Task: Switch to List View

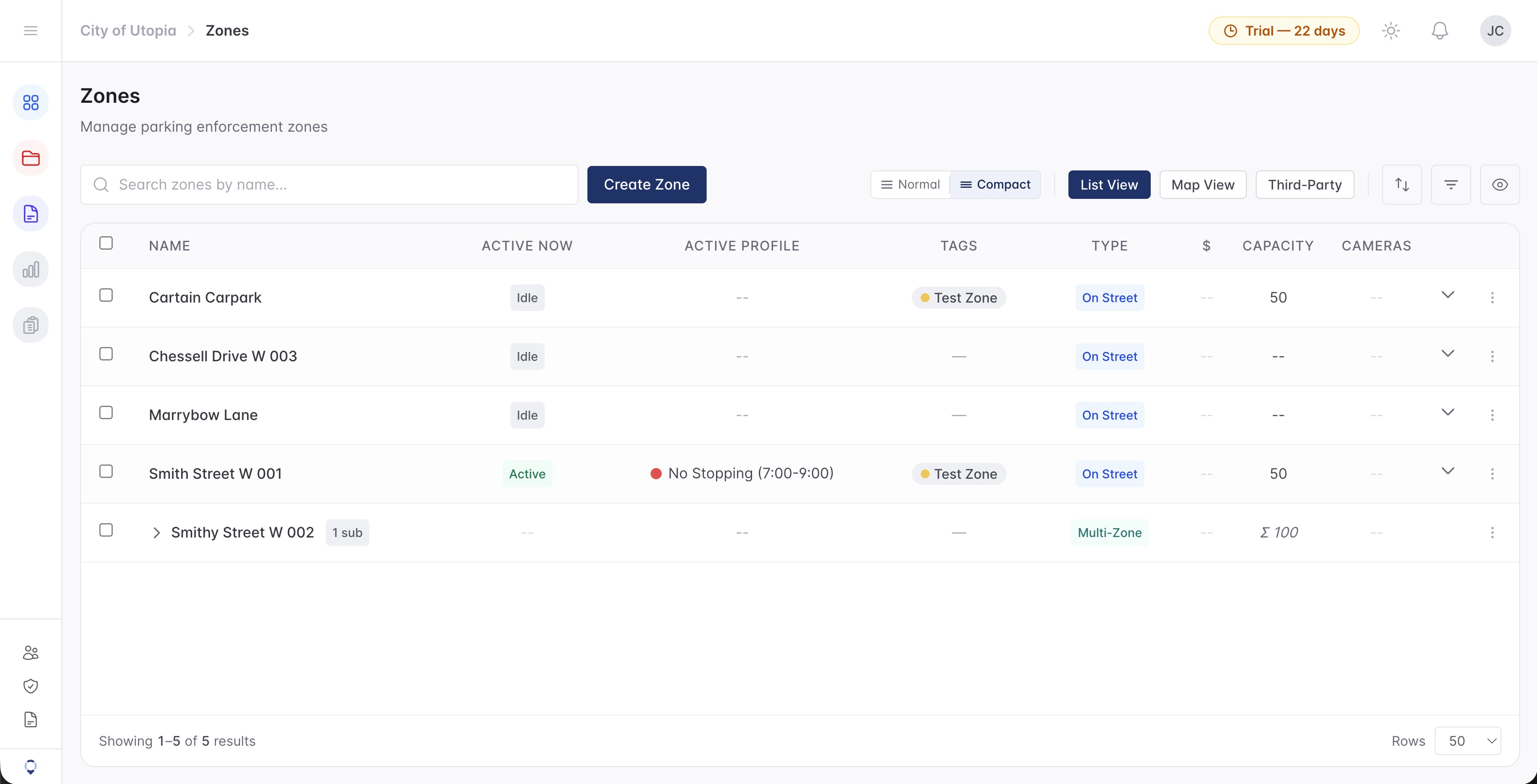Action: pos(1109,185)
